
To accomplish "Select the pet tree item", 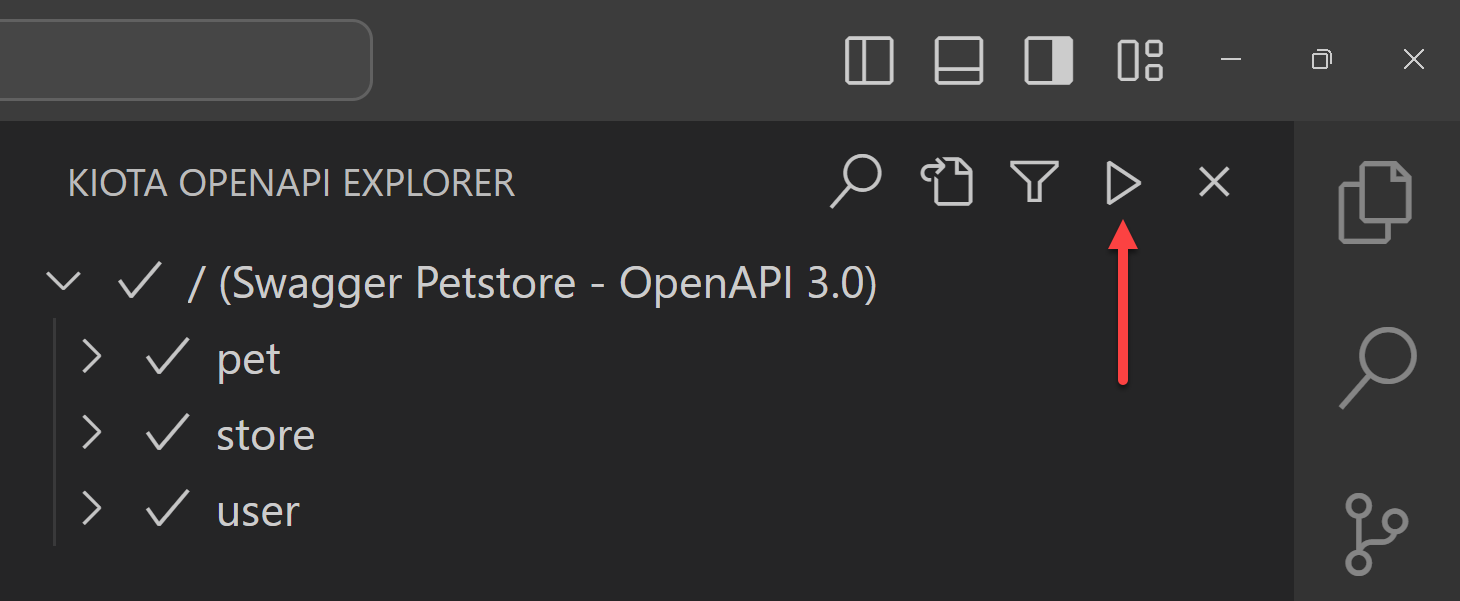I will (x=249, y=360).
